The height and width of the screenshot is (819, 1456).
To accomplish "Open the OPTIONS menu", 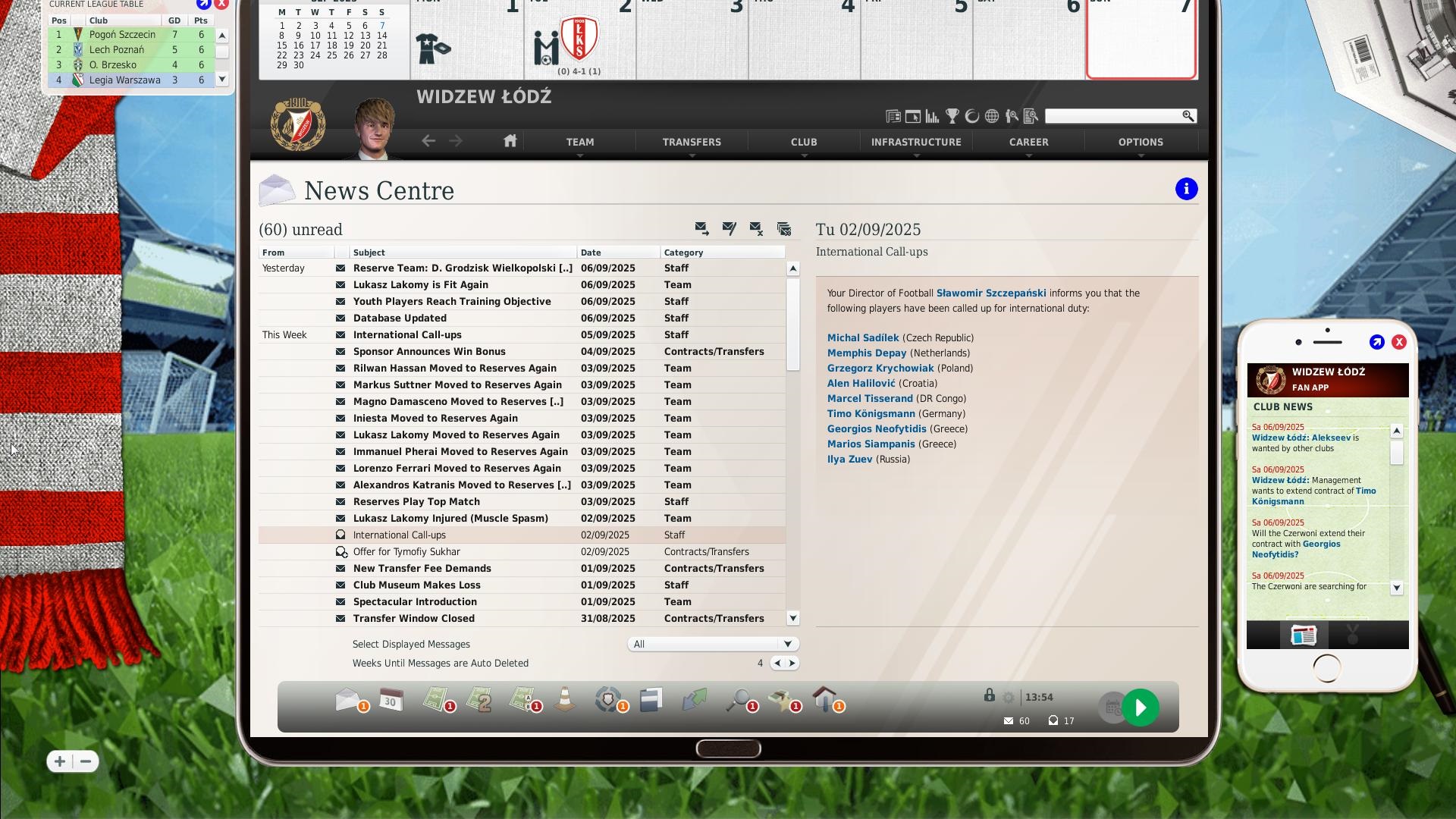I will (x=1141, y=142).
